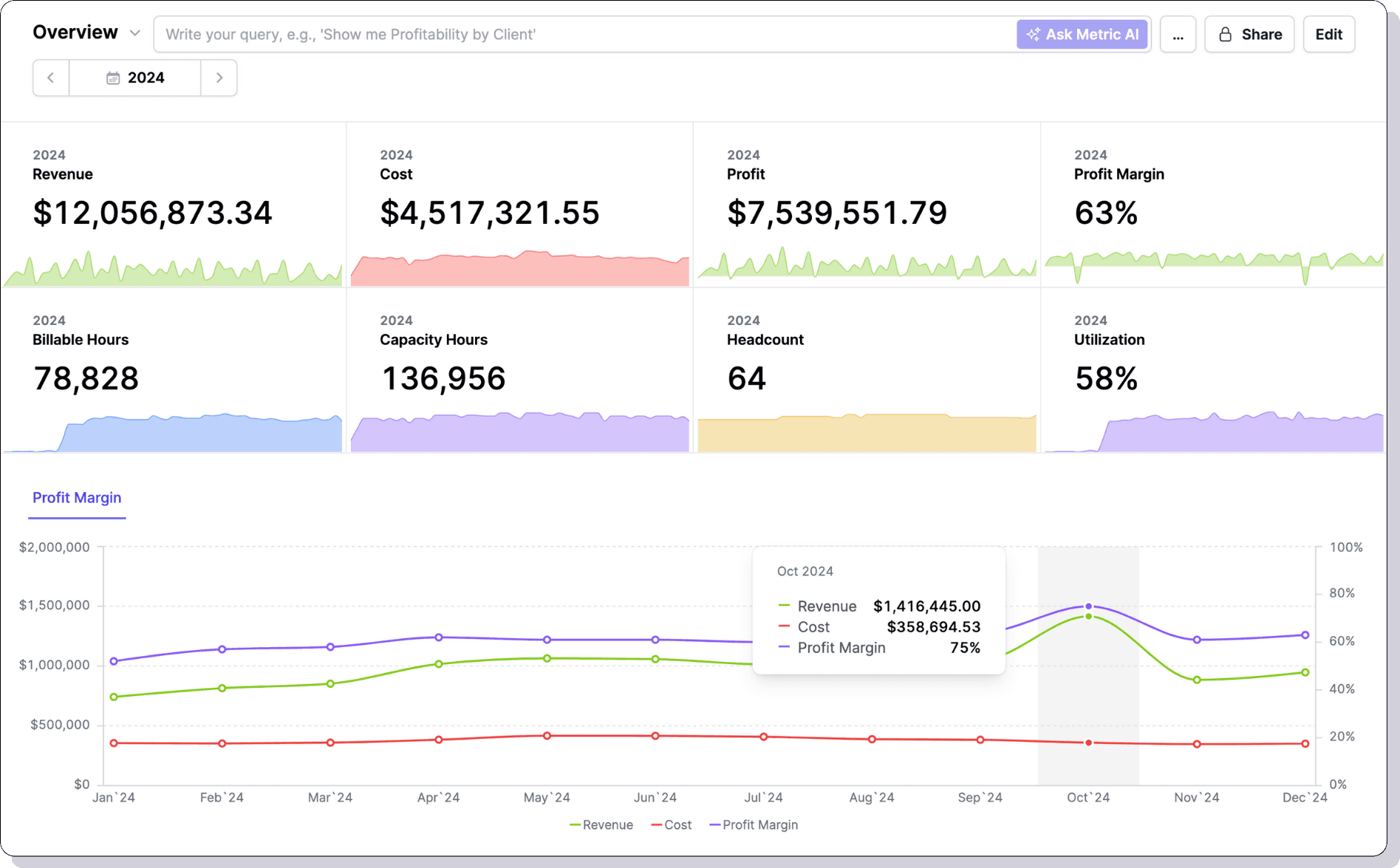Click the lock icon in Share
1400x868 pixels.
(x=1225, y=34)
